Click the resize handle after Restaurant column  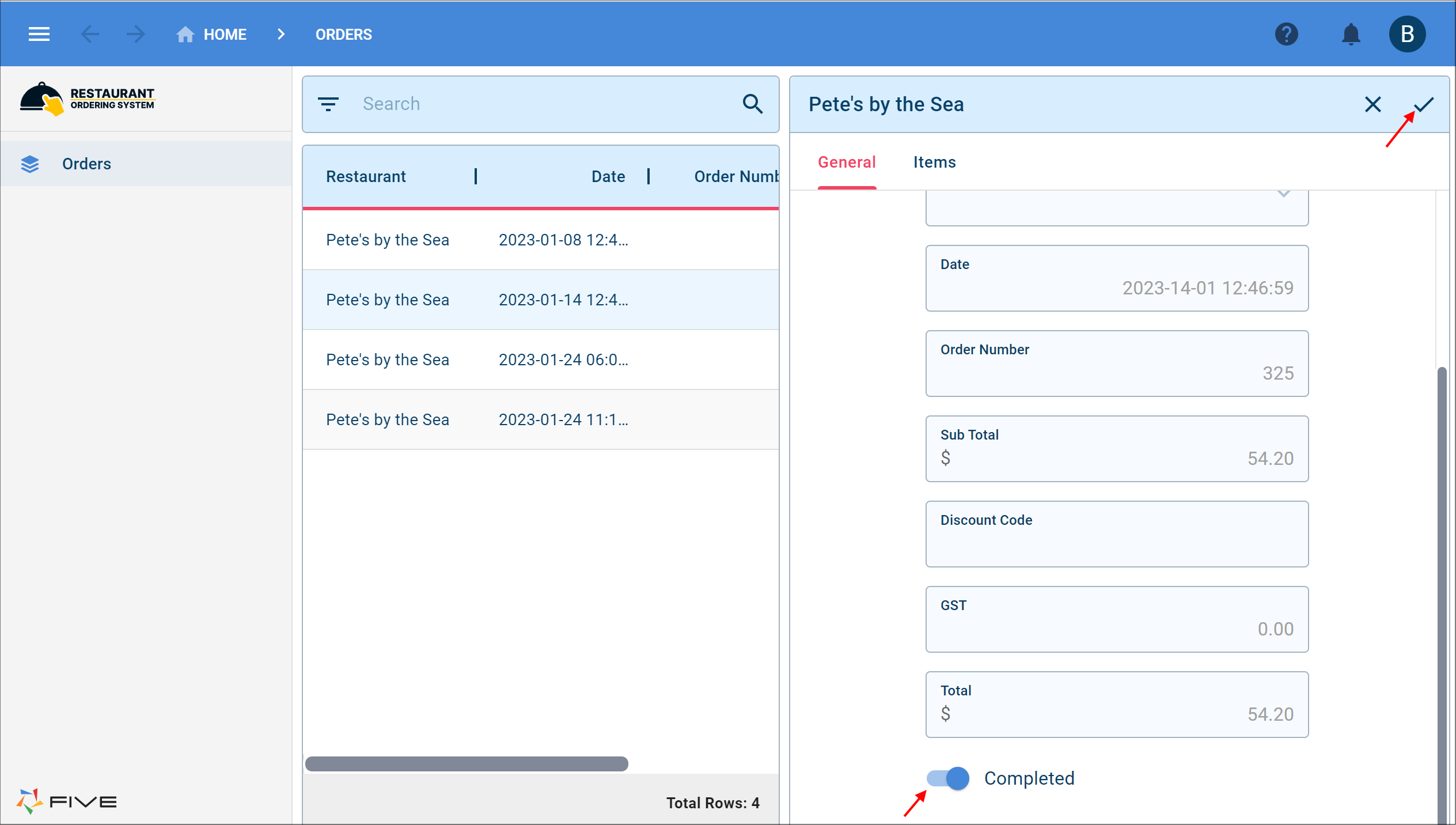476,176
